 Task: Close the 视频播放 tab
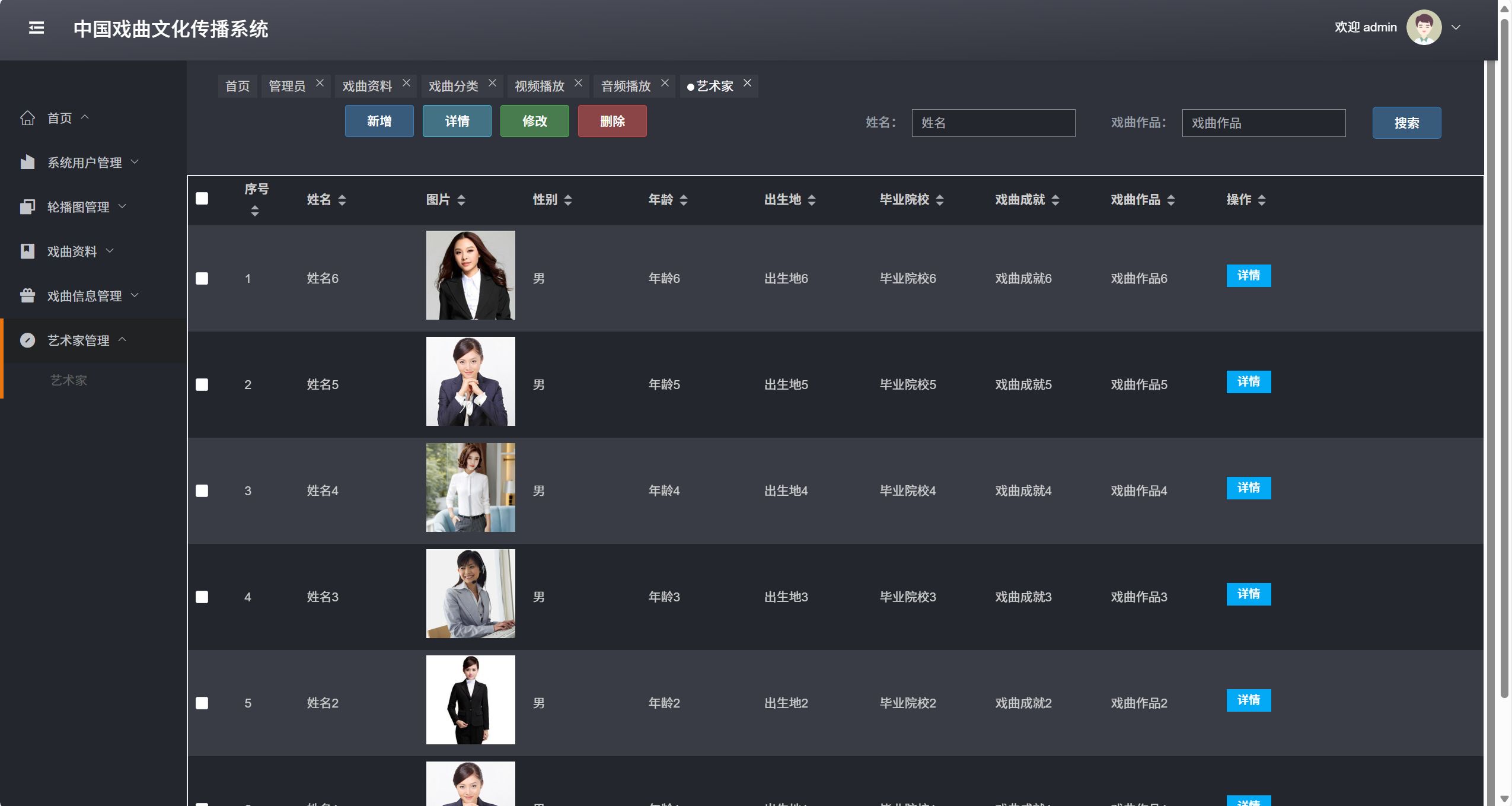pos(578,83)
